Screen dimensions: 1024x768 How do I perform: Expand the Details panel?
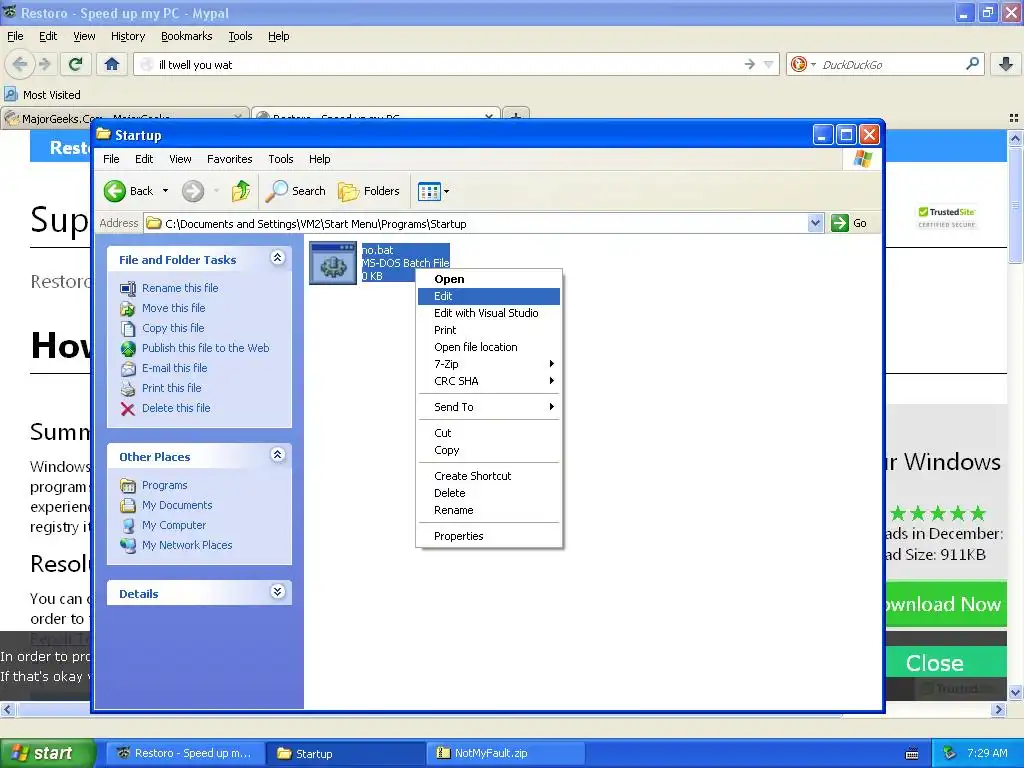[x=278, y=592]
